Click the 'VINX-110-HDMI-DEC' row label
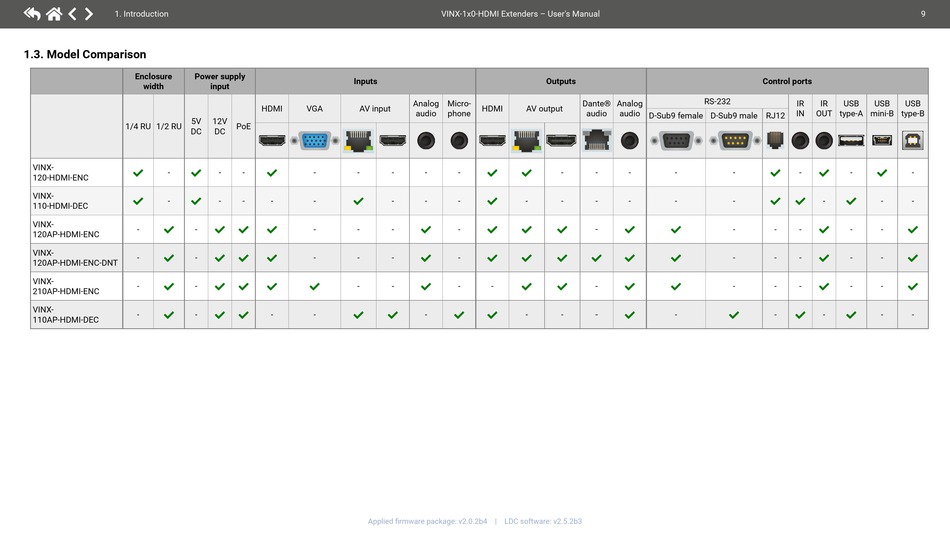Screen dimensions: 950x533 click(61, 201)
